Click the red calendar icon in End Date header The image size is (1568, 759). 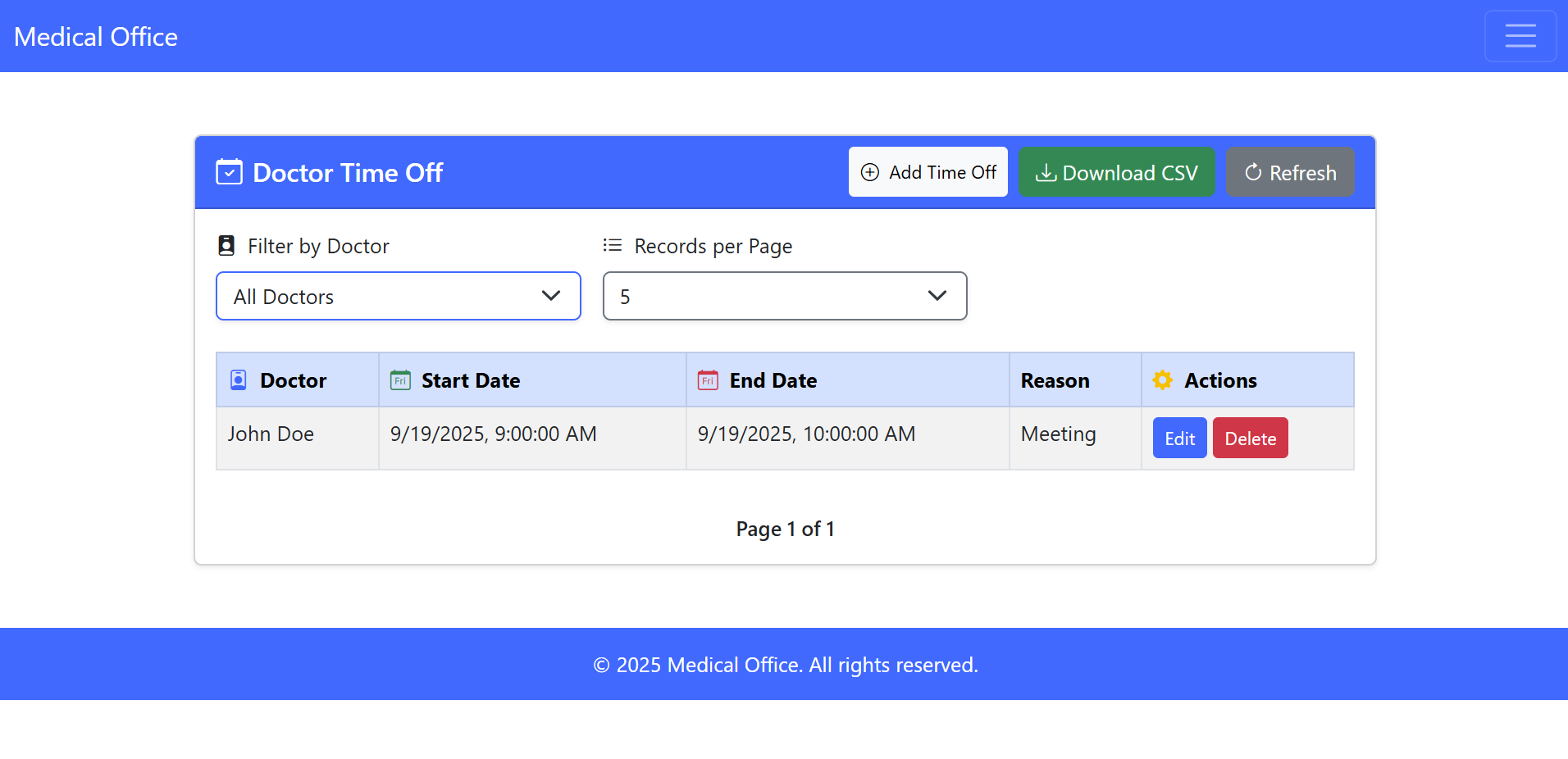pos(708,380)
